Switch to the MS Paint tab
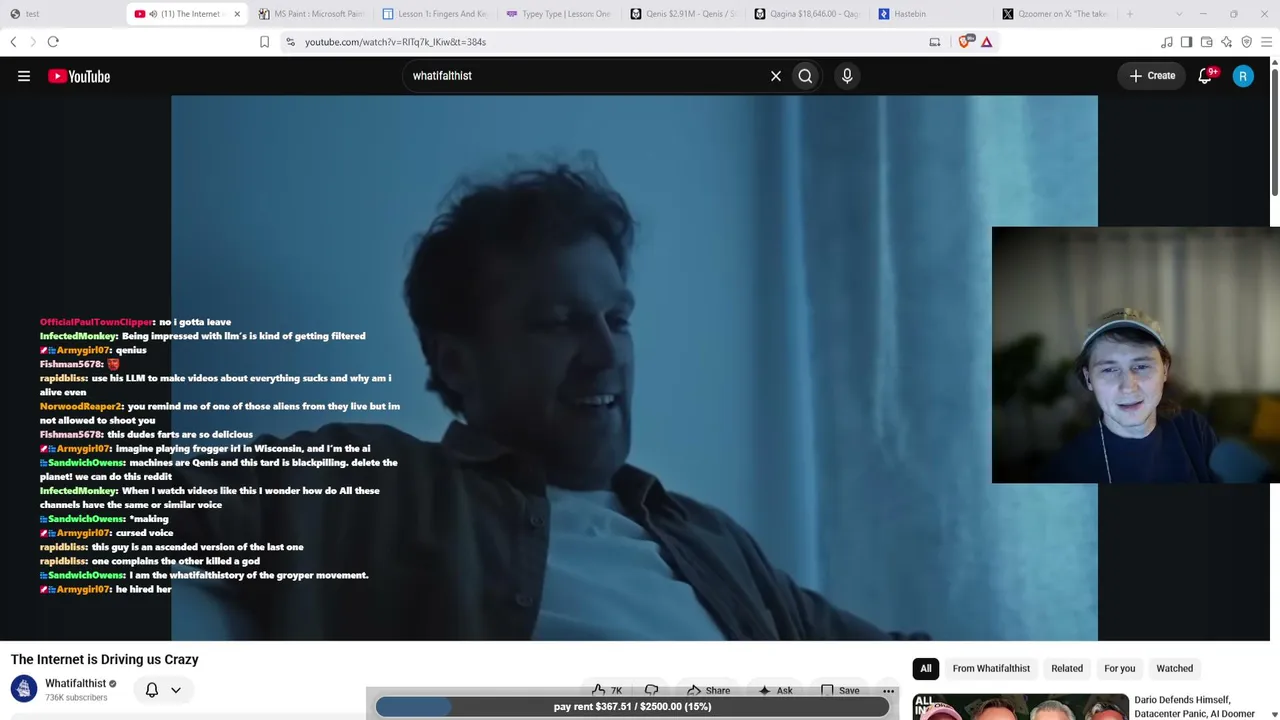 (311, 14)
